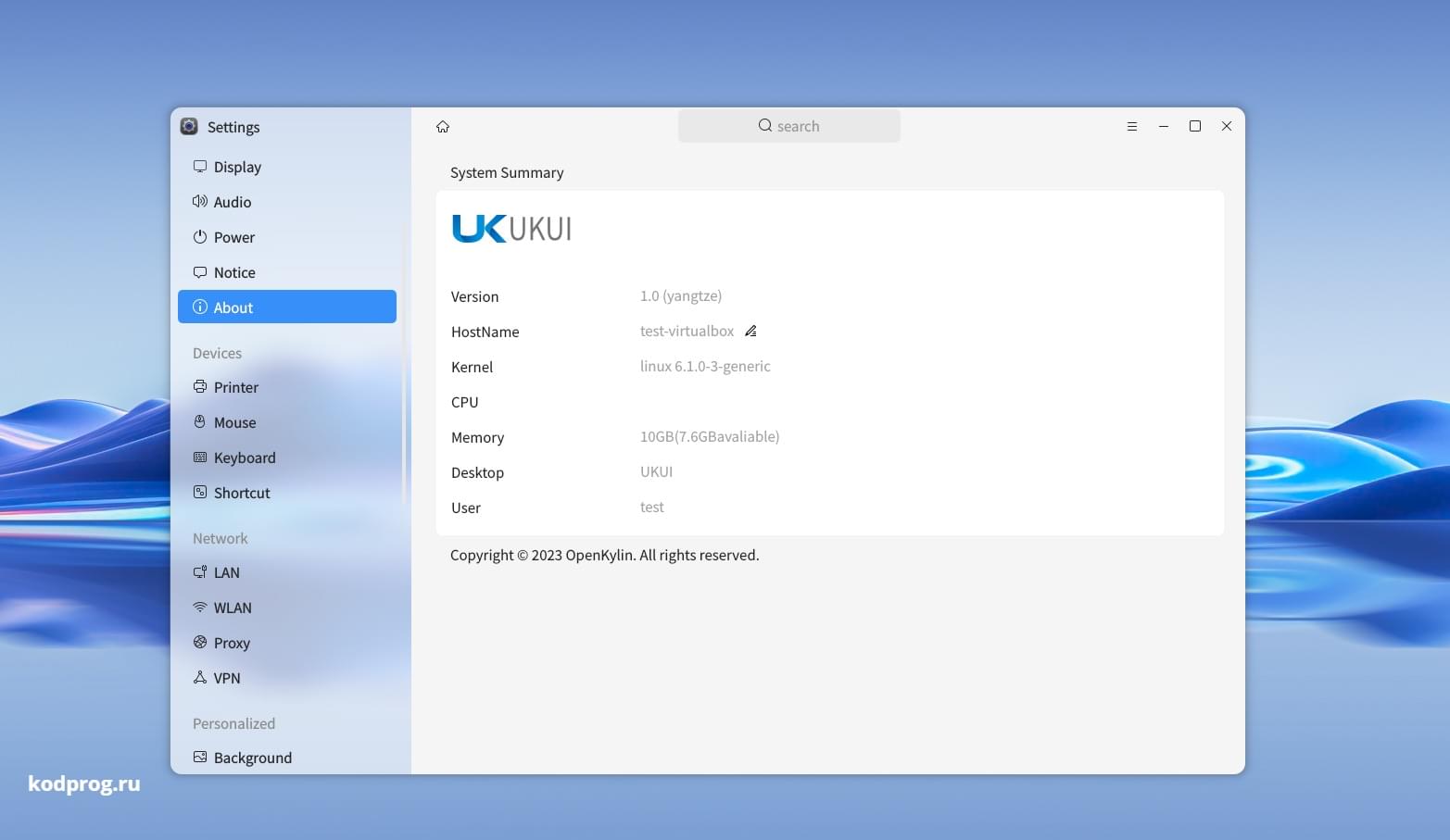The height and width of the screenshot is (840, 1450).
Task: Click the UKUI logo
Action: (511, 229)
